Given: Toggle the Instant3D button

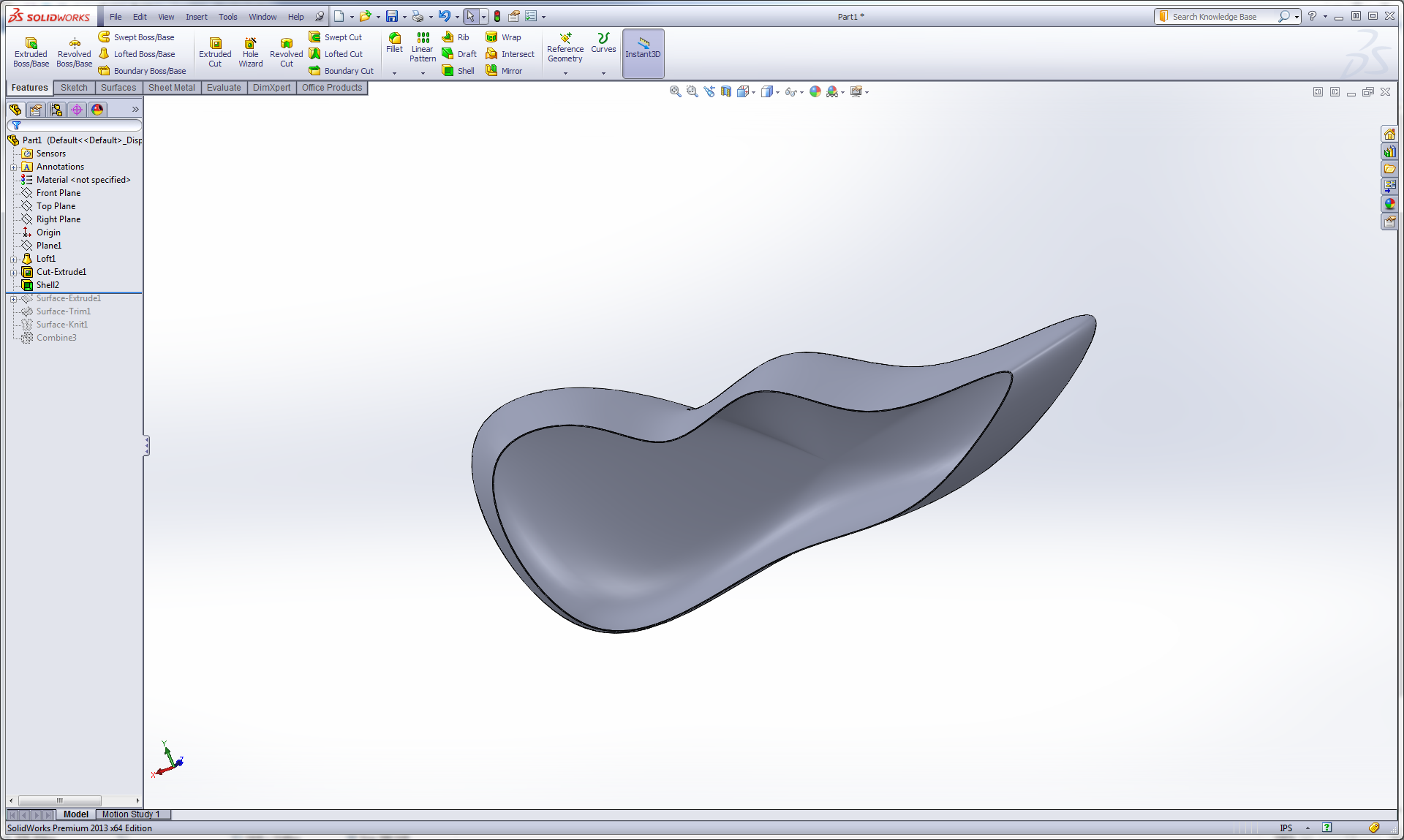Looking at the screenshot, I should click(643, 53).
